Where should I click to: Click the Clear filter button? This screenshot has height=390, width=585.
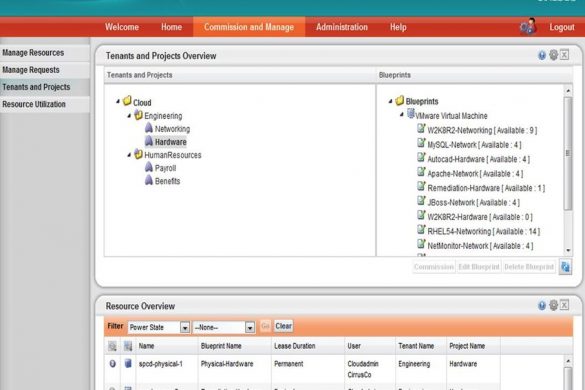point(284,326)
